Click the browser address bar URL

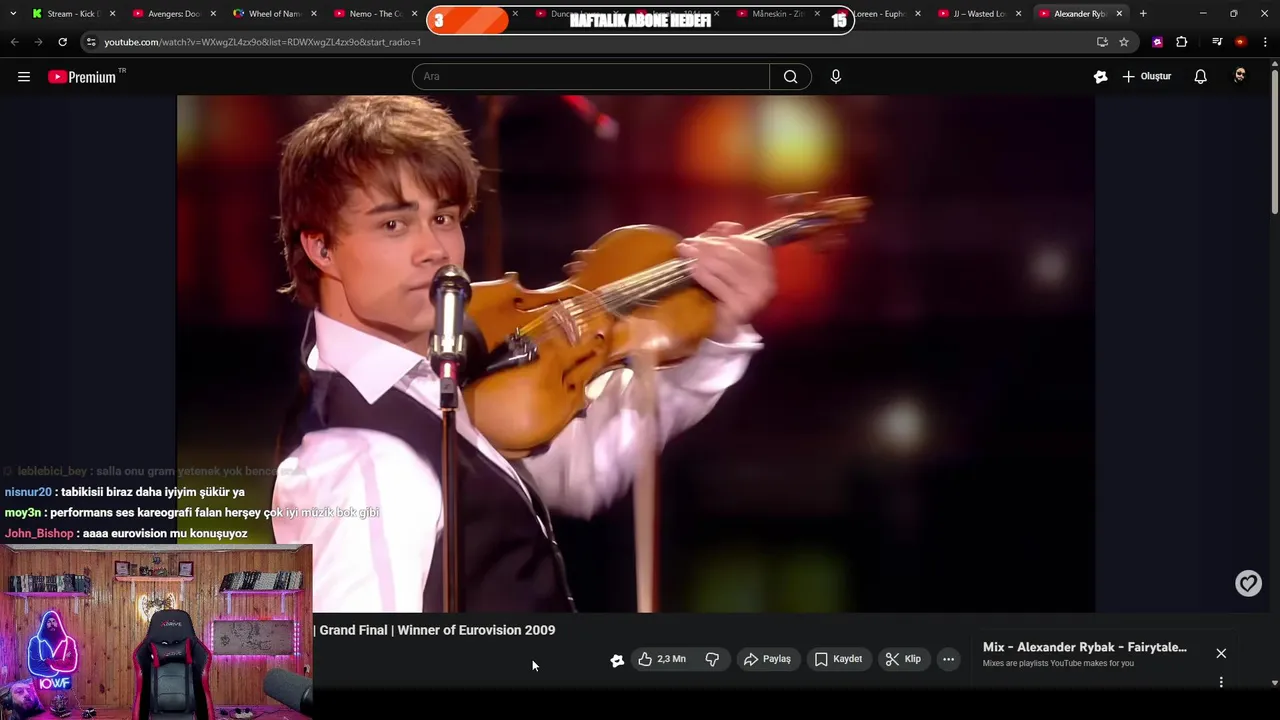263,42
